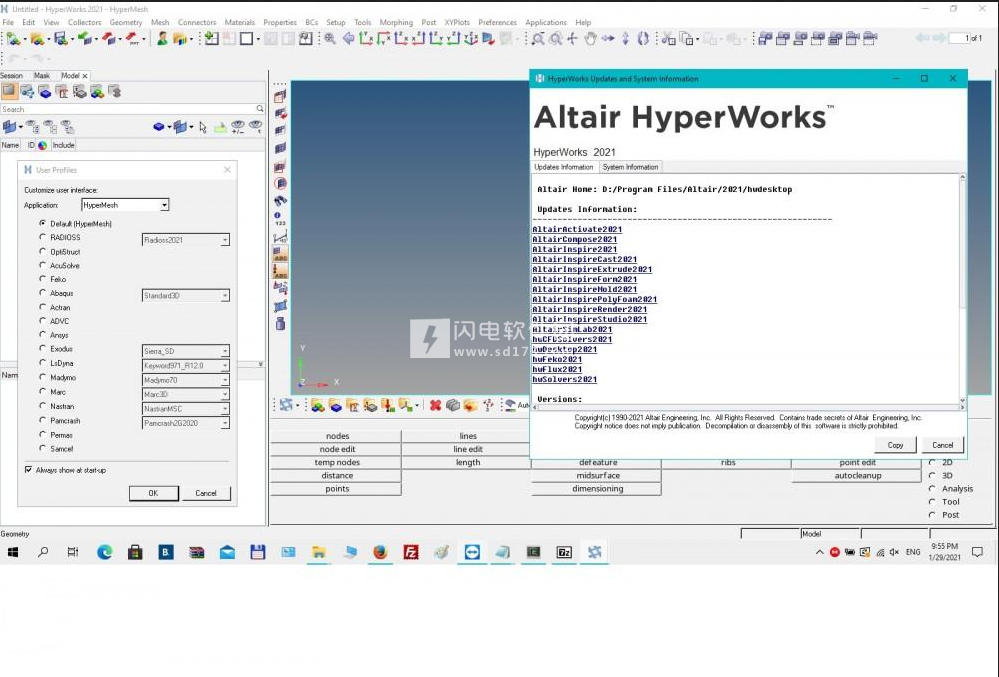Click the green person user profiles icon
This screenshot has height=677, width=999.
(x=162, y=39)
